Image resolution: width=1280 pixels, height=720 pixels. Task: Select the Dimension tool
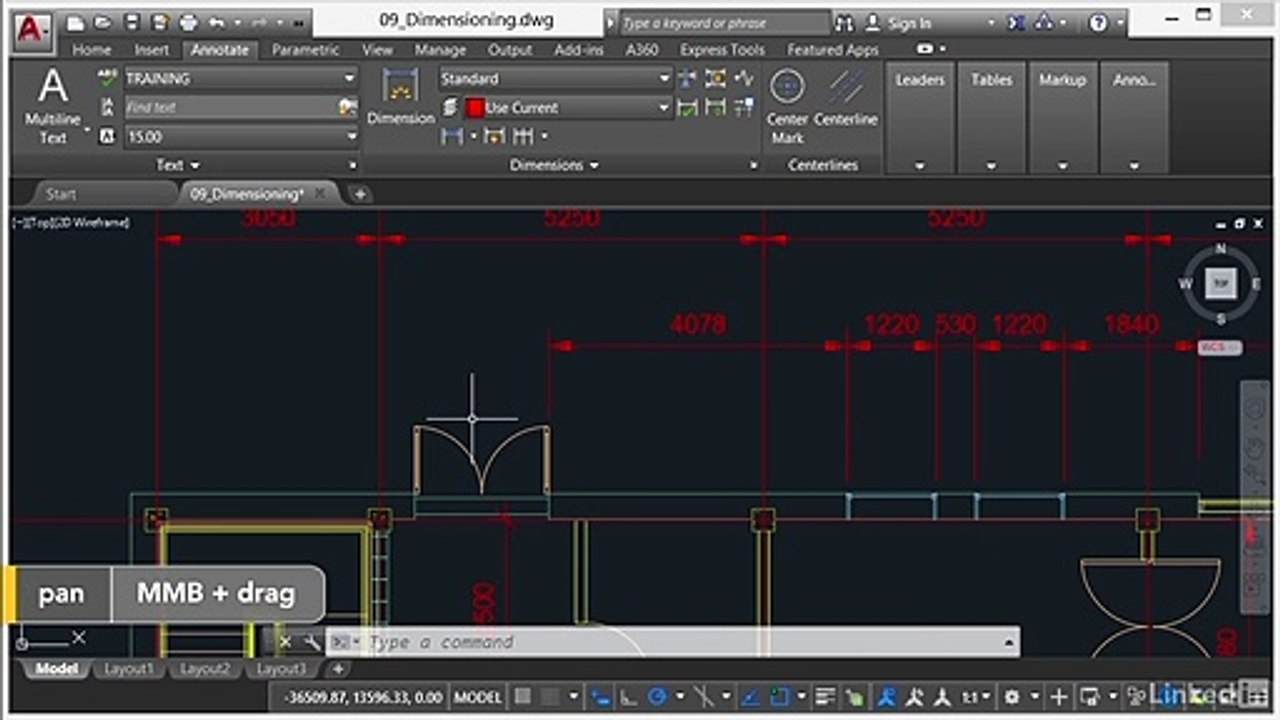coord(401,97)
